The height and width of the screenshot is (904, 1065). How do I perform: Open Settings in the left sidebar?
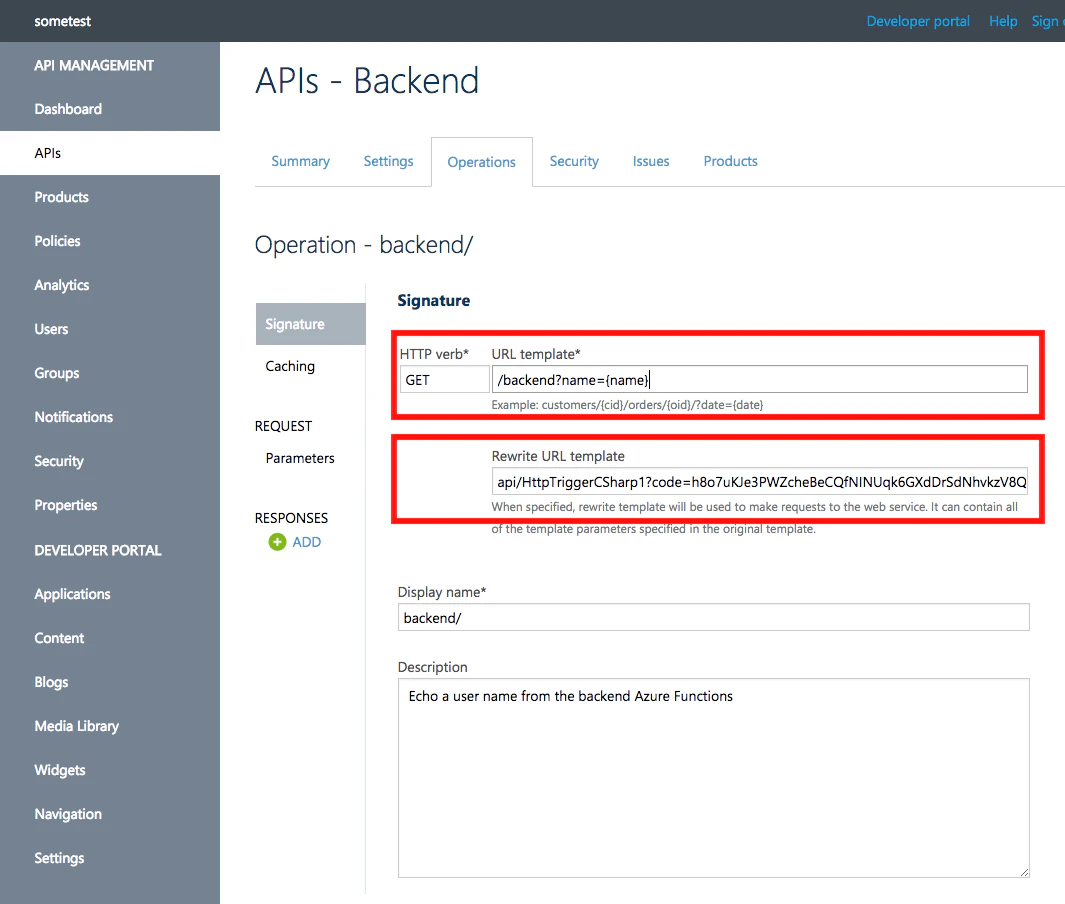coord(59,858)
